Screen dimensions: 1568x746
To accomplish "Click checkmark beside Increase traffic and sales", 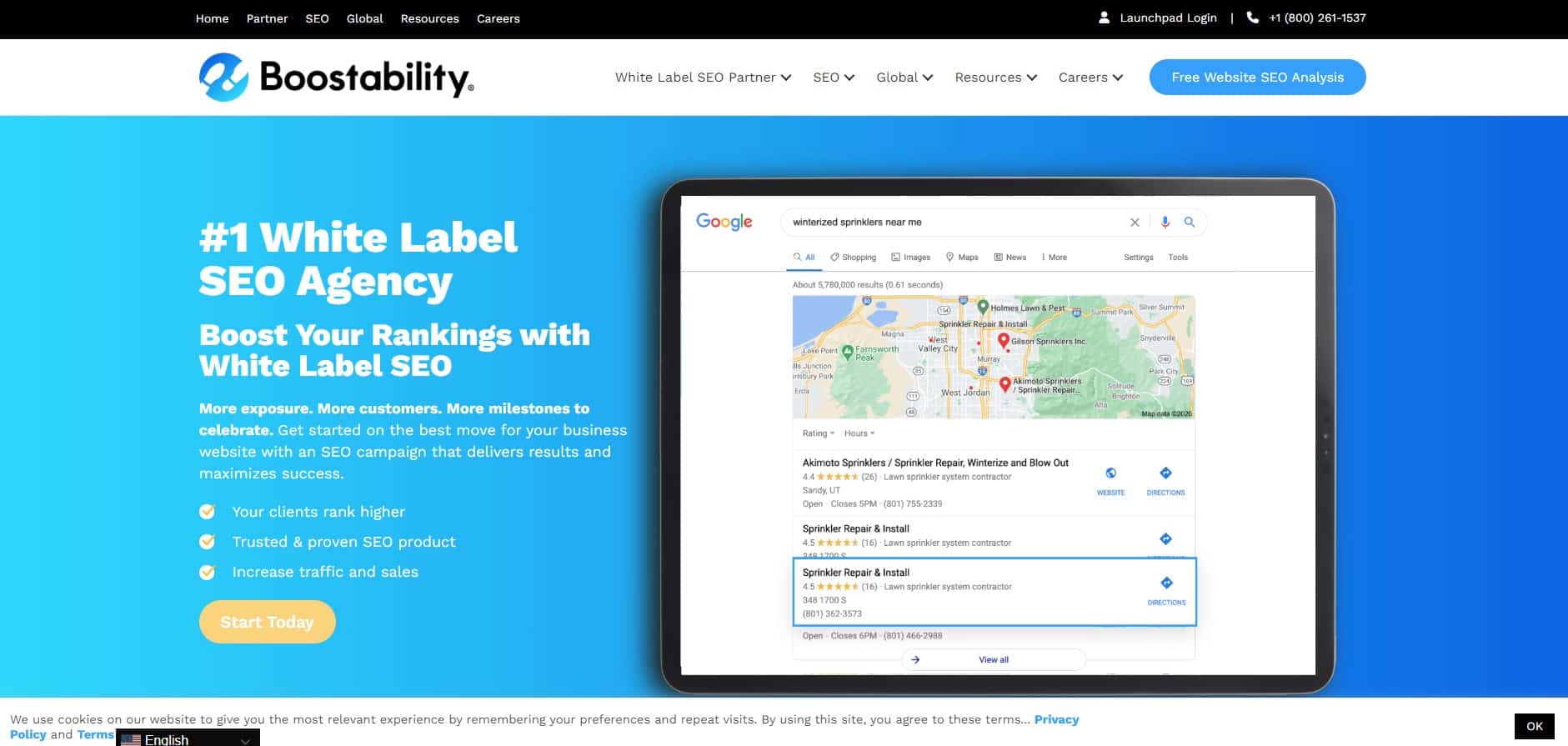I will point(207,572).
